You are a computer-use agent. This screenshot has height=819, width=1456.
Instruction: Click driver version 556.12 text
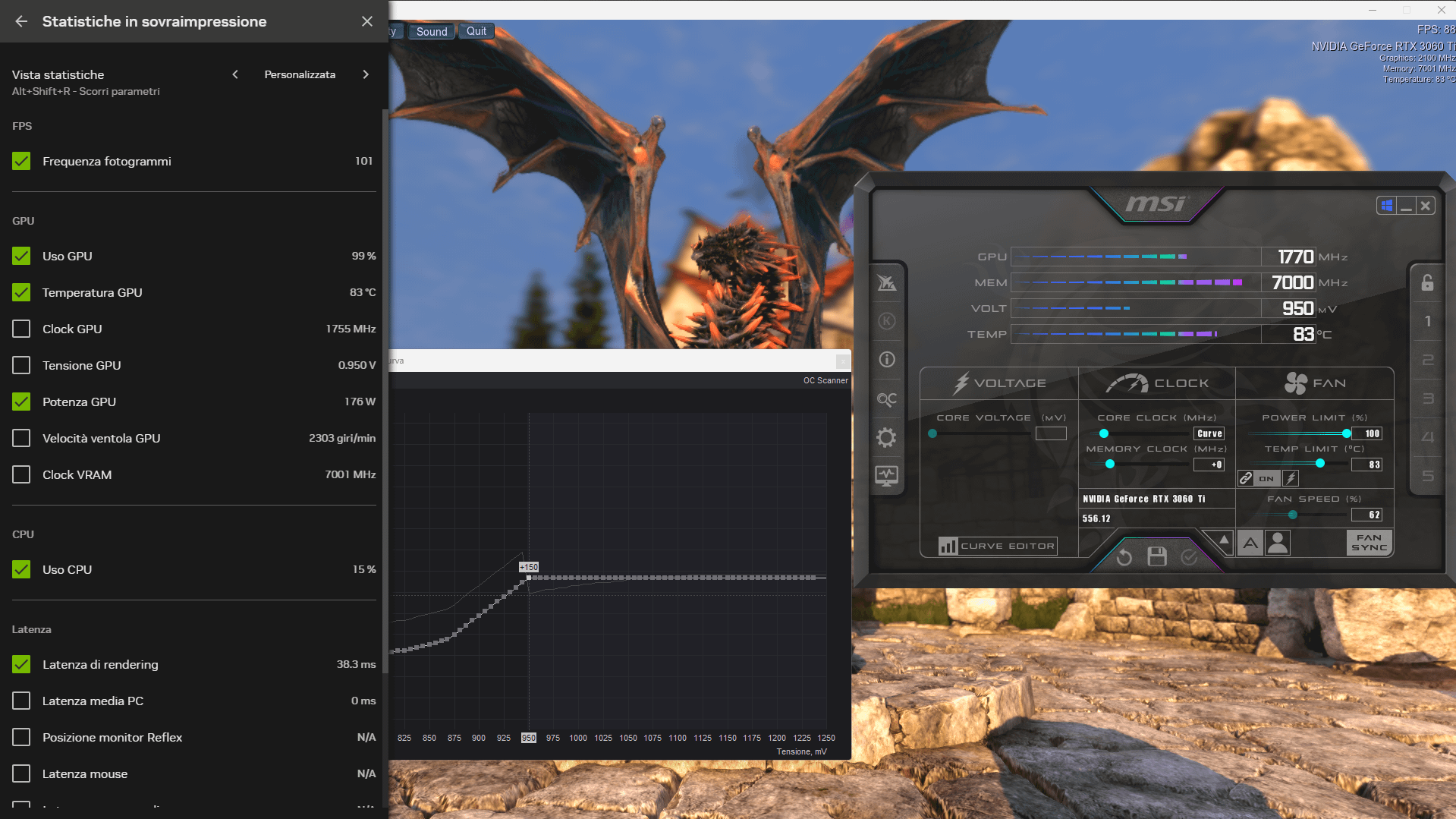pos(1096,518)
